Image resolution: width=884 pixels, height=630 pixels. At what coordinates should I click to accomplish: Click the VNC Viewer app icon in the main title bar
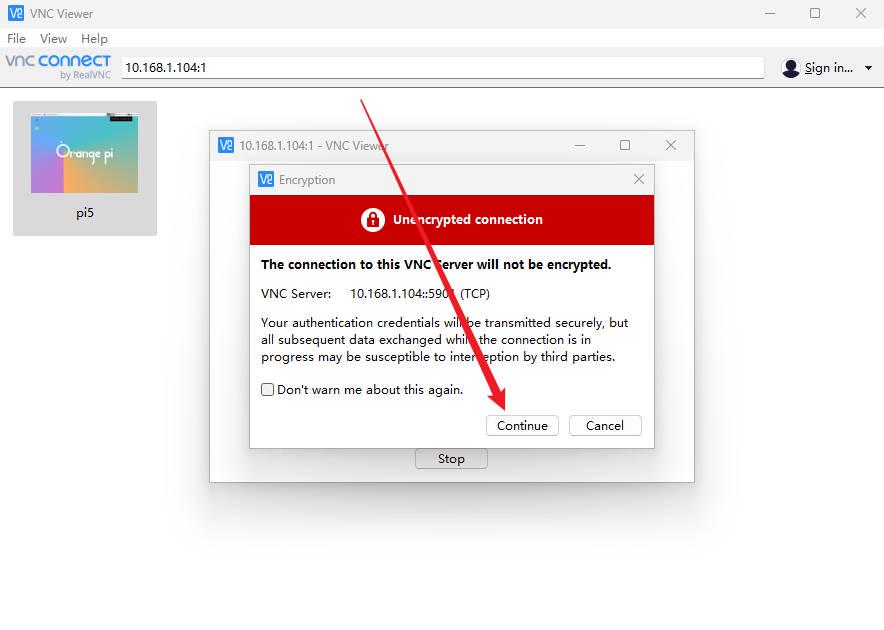point(16,13)
